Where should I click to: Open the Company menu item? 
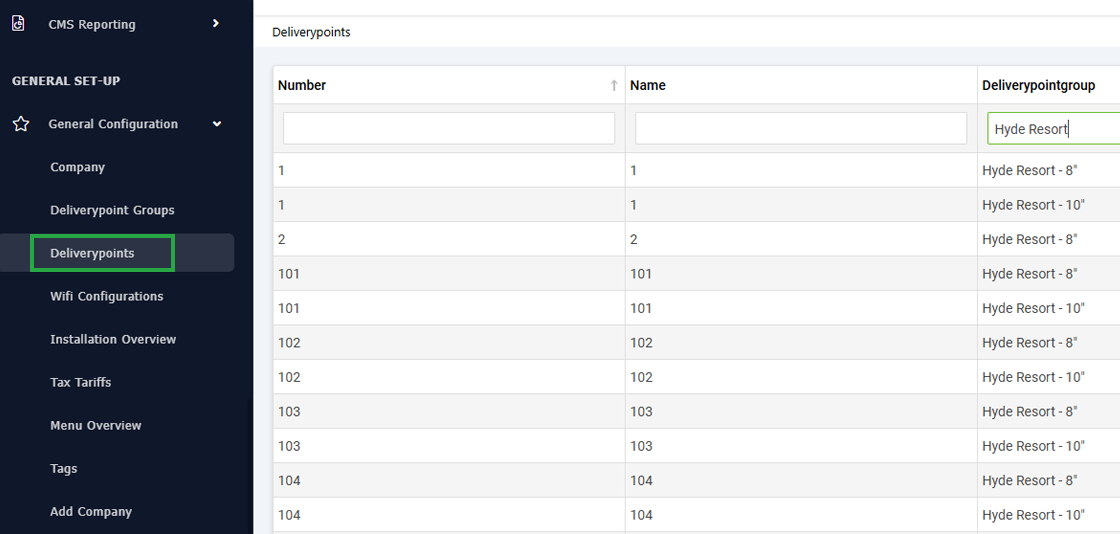(x=78, y=167)
